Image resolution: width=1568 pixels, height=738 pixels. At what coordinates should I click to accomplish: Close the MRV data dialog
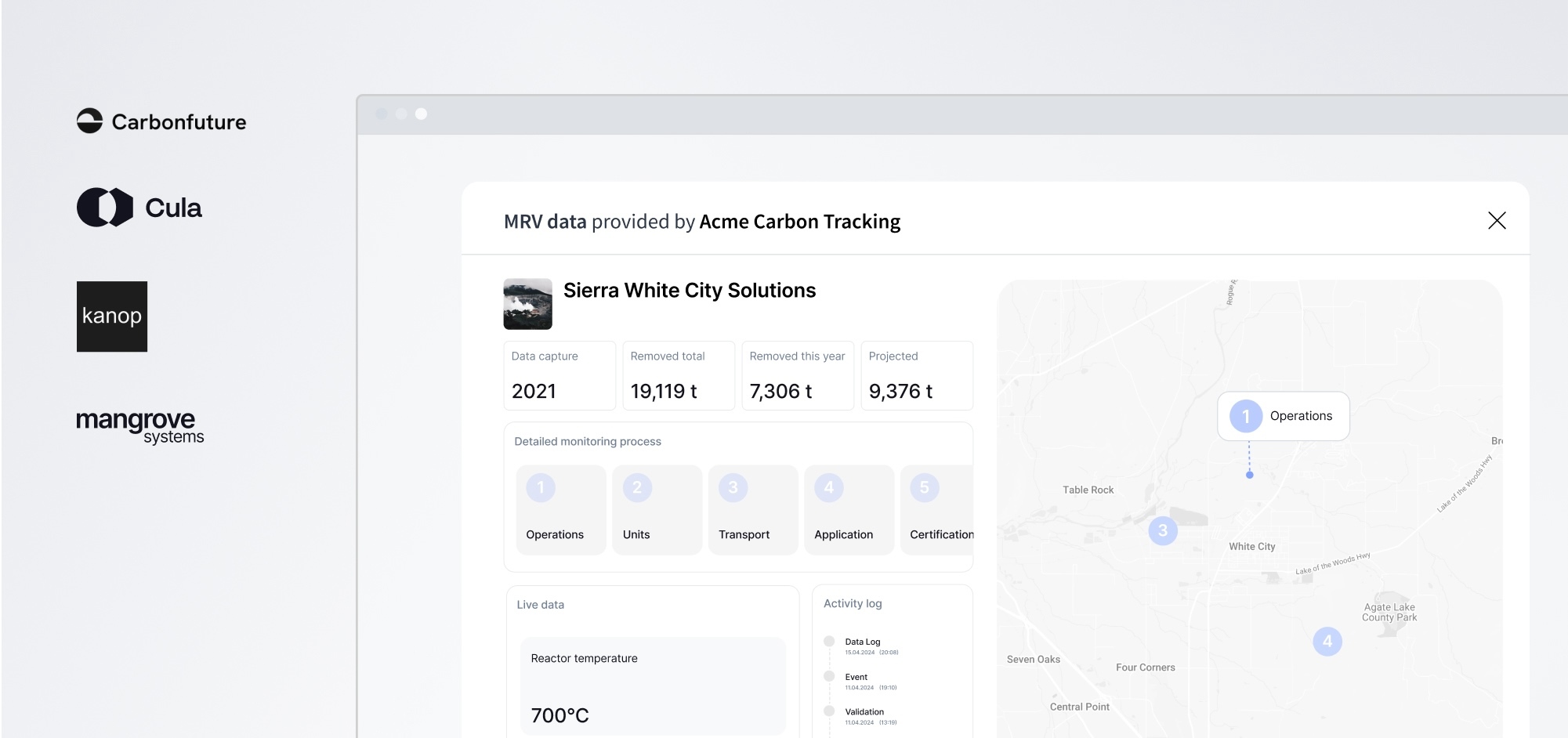point(1497,221)
